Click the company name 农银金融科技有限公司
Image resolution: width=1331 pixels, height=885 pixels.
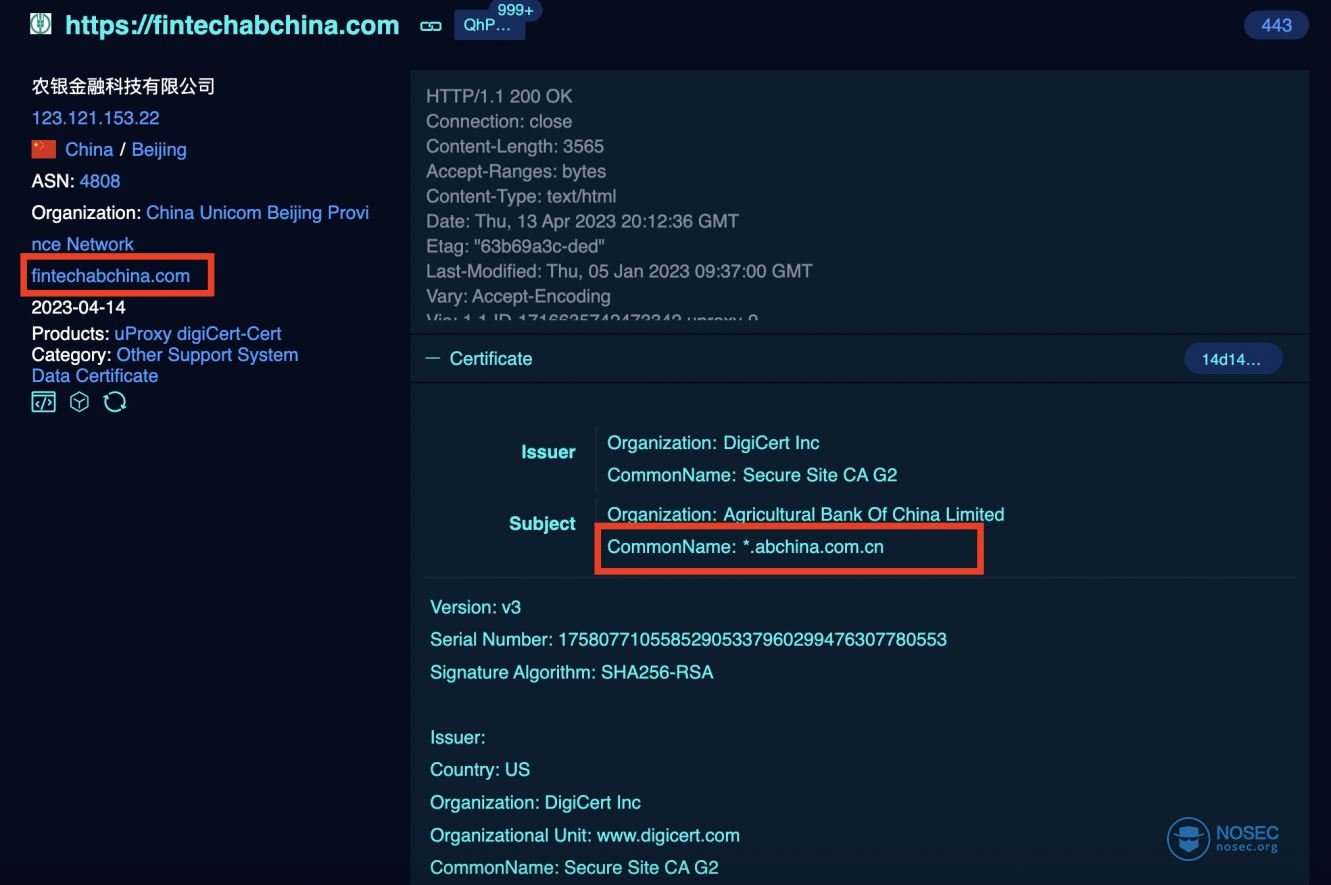[x=123, y=87]
